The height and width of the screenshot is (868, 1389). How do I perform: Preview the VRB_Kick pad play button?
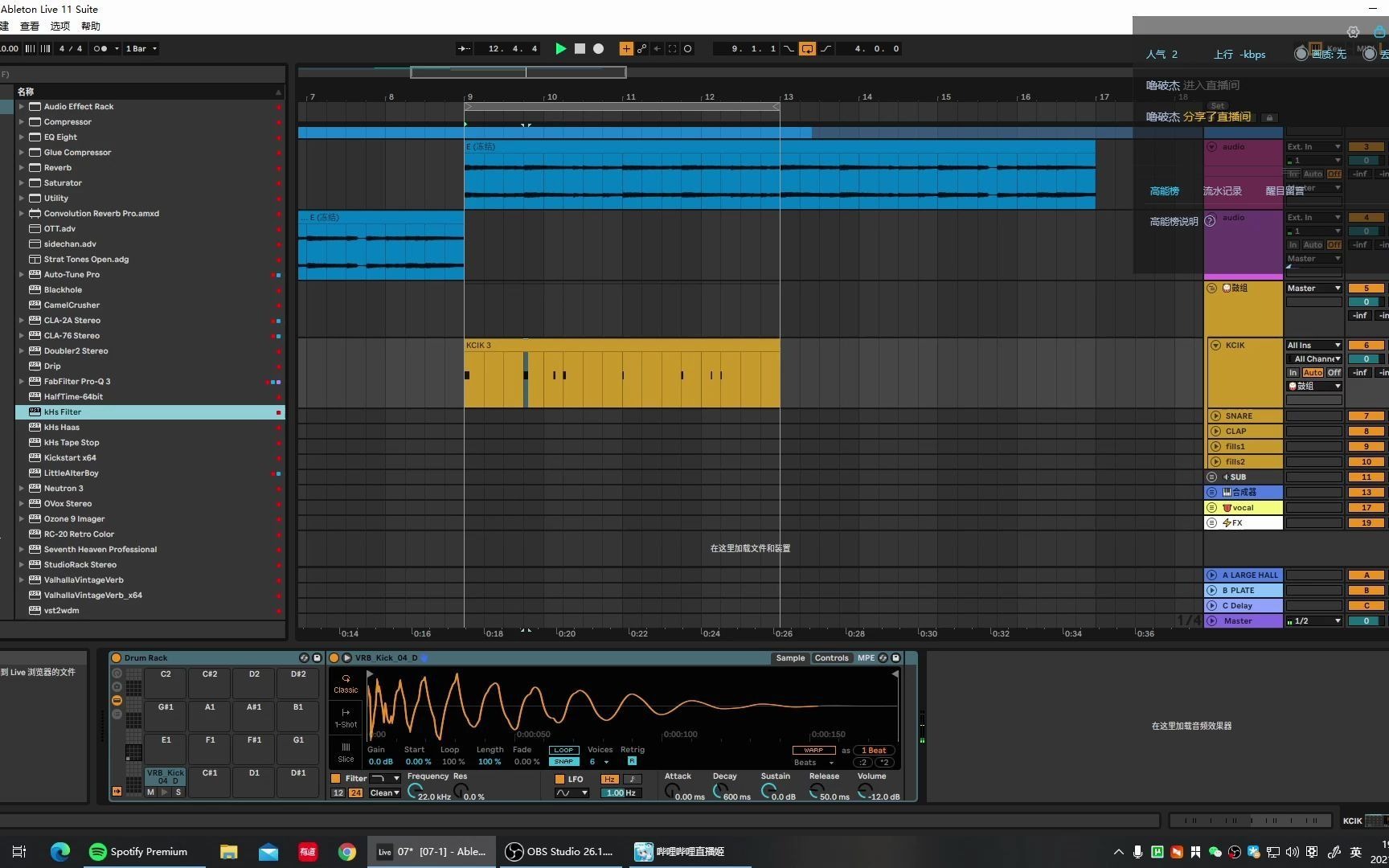pos(165,792)
